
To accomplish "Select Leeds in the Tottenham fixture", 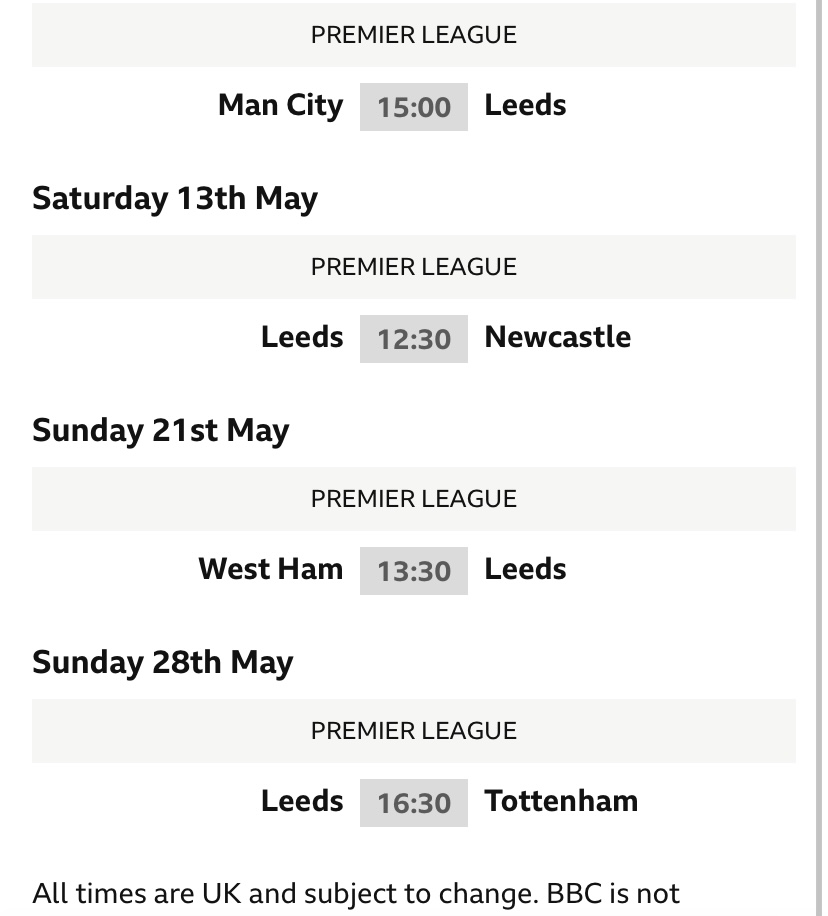I will coord(302,801).
